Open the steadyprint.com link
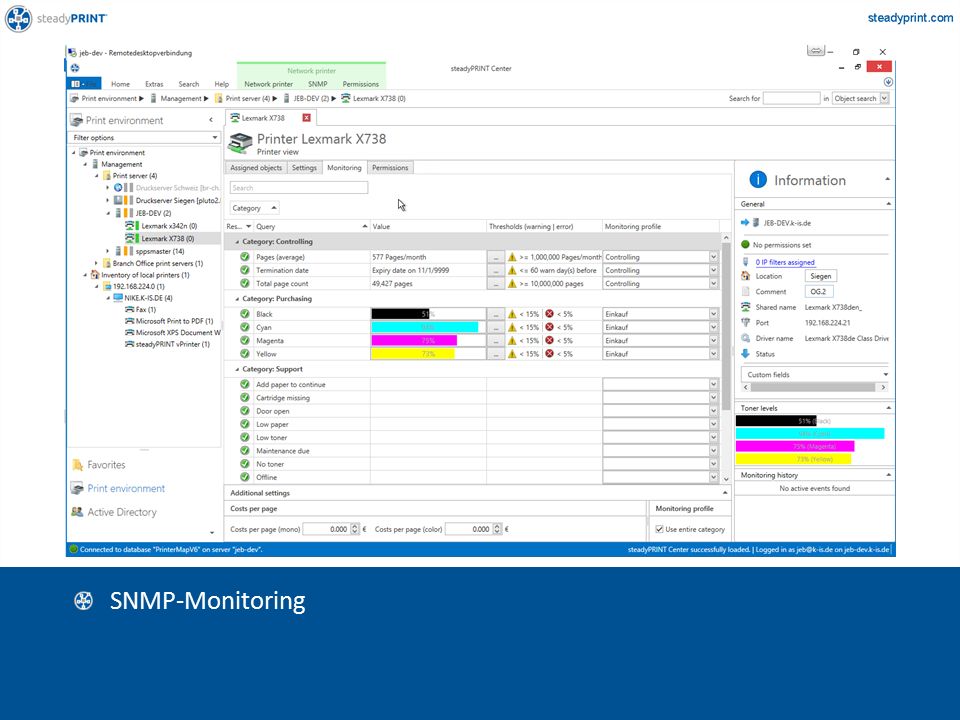 coord(910,18)
